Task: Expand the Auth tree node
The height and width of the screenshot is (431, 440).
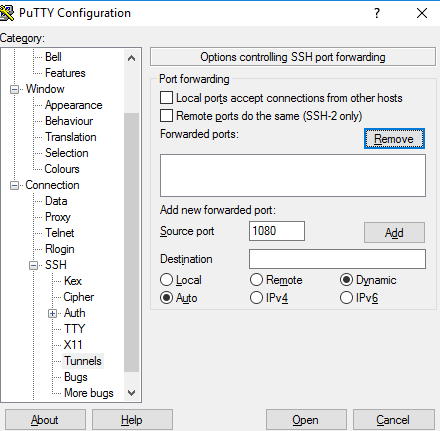Action: (x=52, y=313)
